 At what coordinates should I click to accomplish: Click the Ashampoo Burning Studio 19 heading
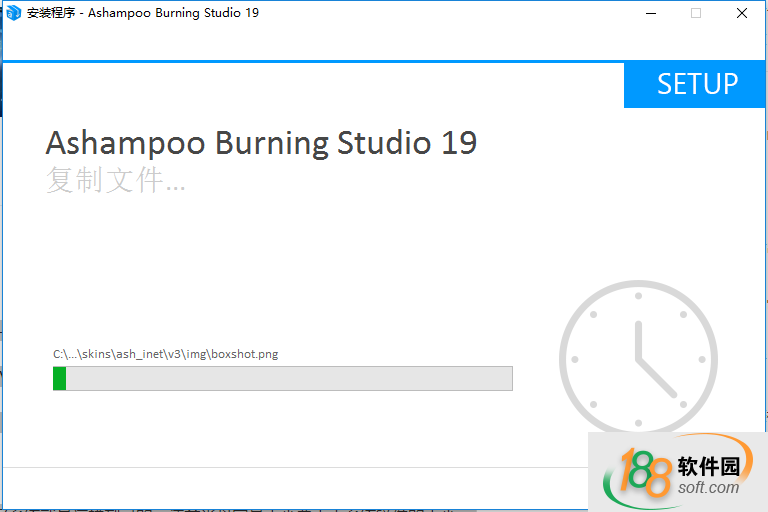(261, 143)
